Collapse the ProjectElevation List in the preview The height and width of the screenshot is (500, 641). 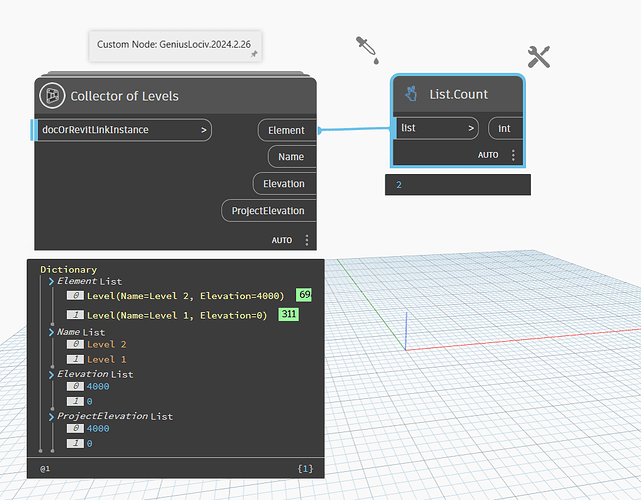[x=51, y=417]
